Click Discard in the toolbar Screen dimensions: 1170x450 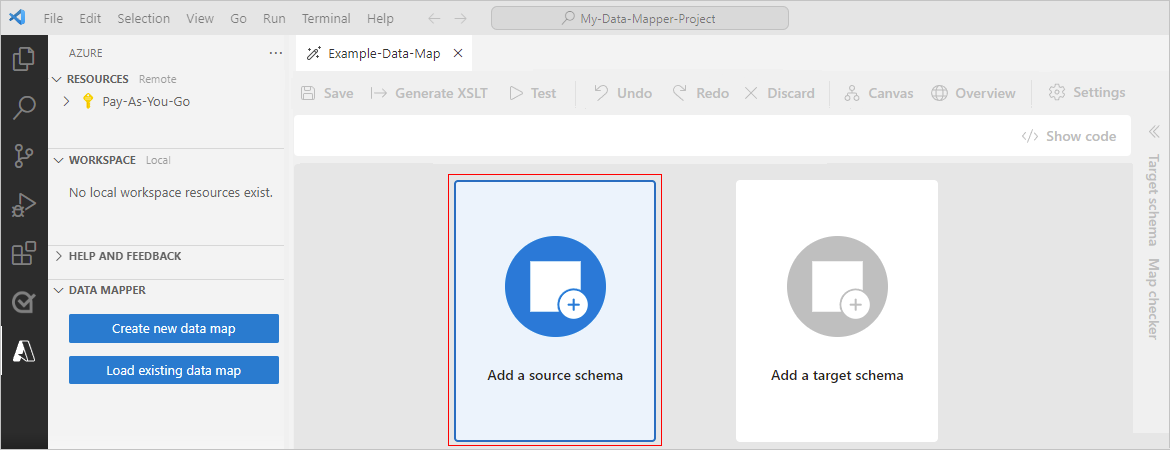pyautogui.click(x=779, y=93)
